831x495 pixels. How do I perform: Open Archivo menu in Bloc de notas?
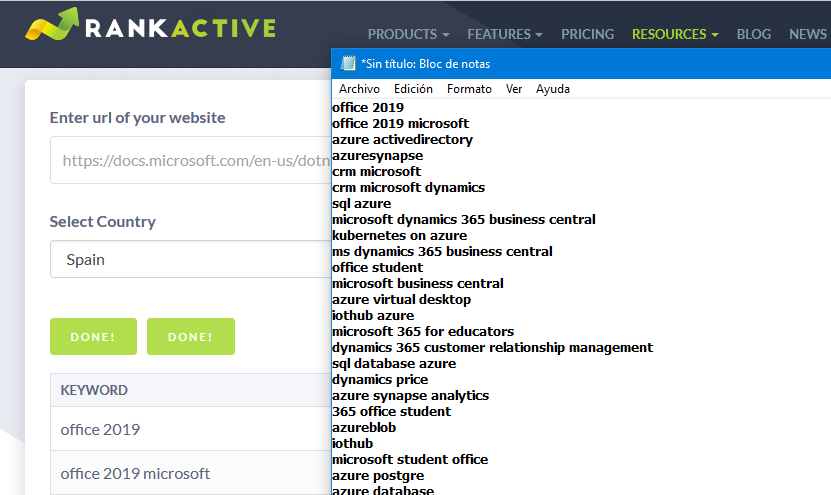[359, 89]
